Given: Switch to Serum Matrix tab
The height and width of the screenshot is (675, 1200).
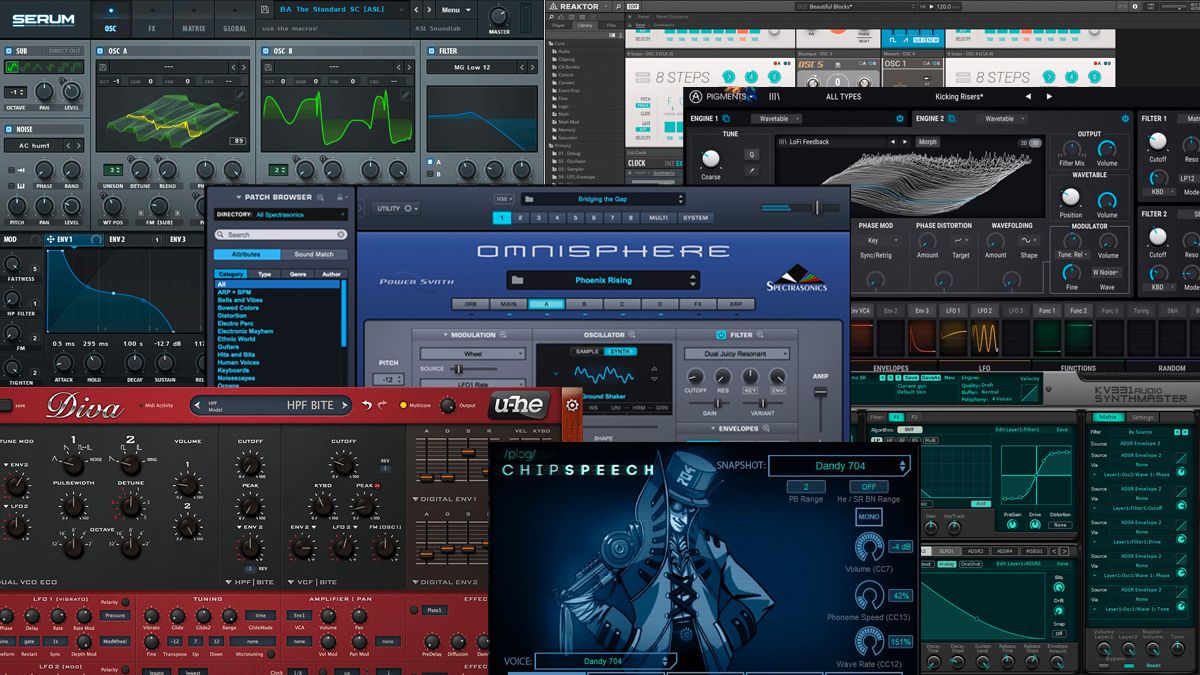Looking at the screenshot, I should pos(193,29).
